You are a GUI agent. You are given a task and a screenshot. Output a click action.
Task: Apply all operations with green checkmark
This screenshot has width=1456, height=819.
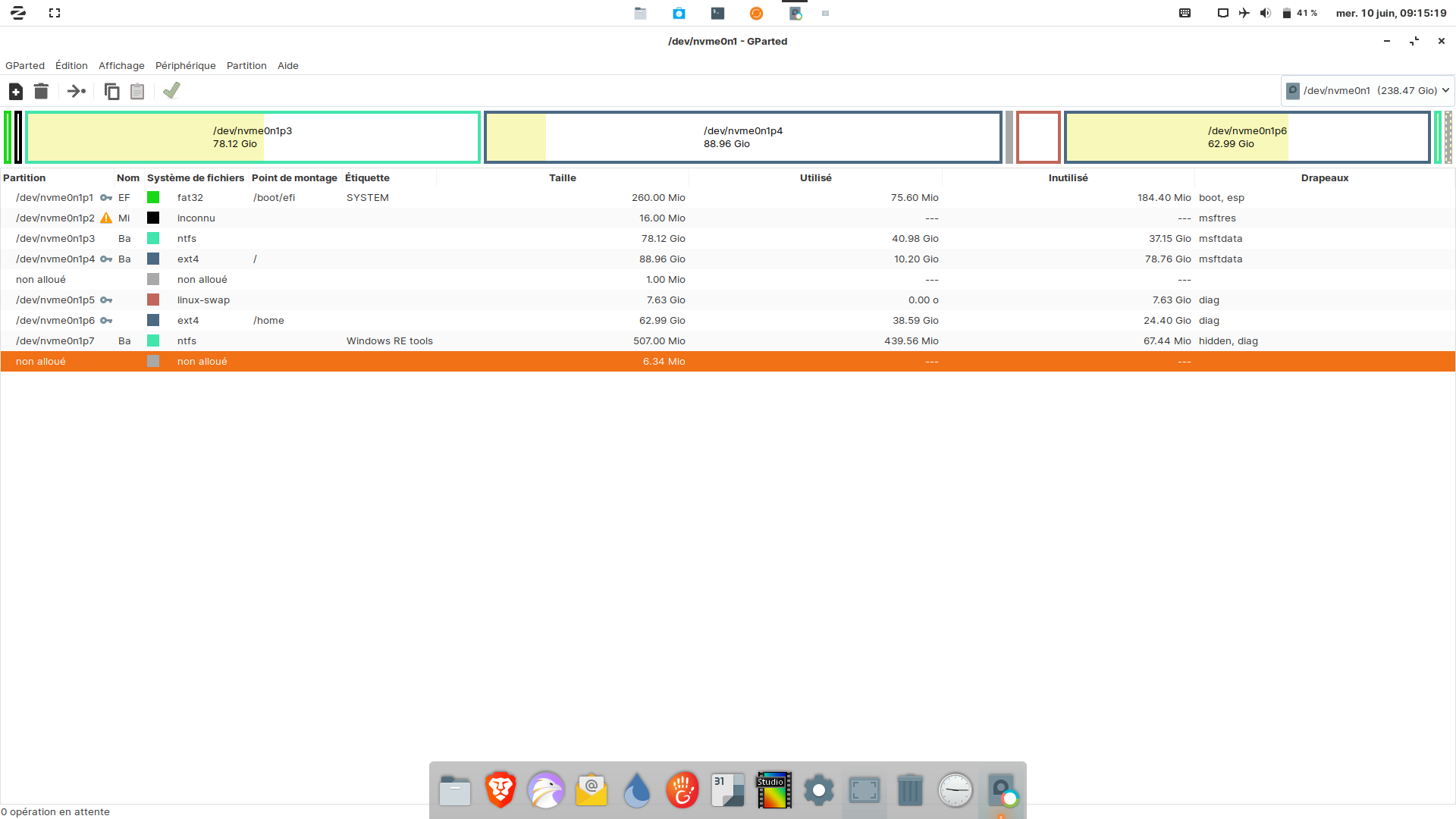pos(171,91)
